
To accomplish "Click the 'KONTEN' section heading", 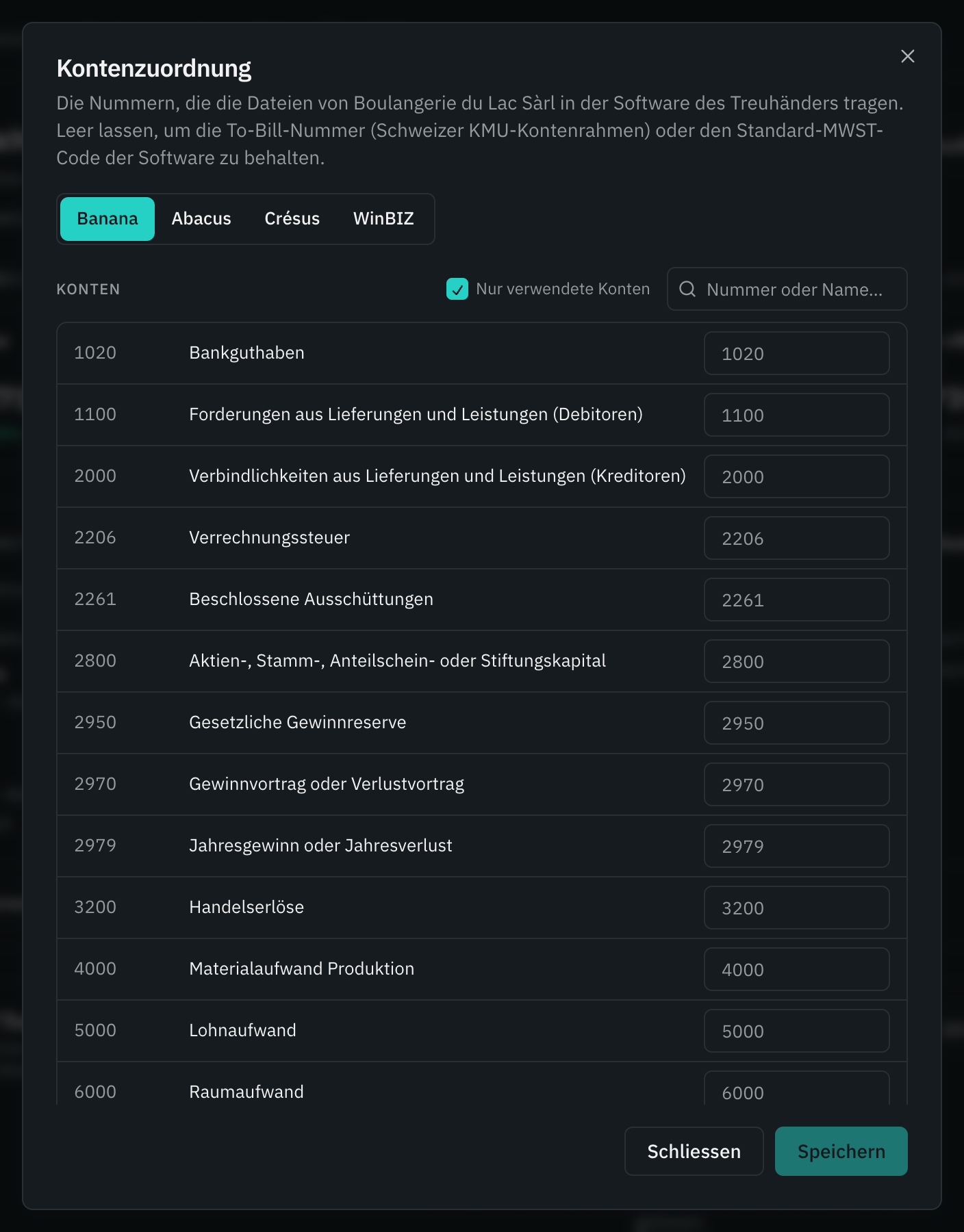I will (x=88, y=290).
